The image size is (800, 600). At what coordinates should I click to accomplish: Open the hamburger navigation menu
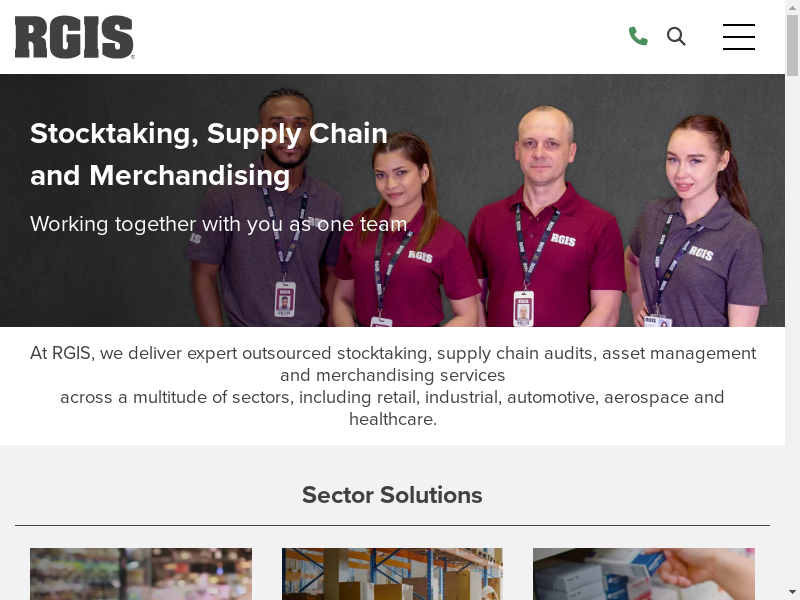pyautogui.click(x=739, y=37)
